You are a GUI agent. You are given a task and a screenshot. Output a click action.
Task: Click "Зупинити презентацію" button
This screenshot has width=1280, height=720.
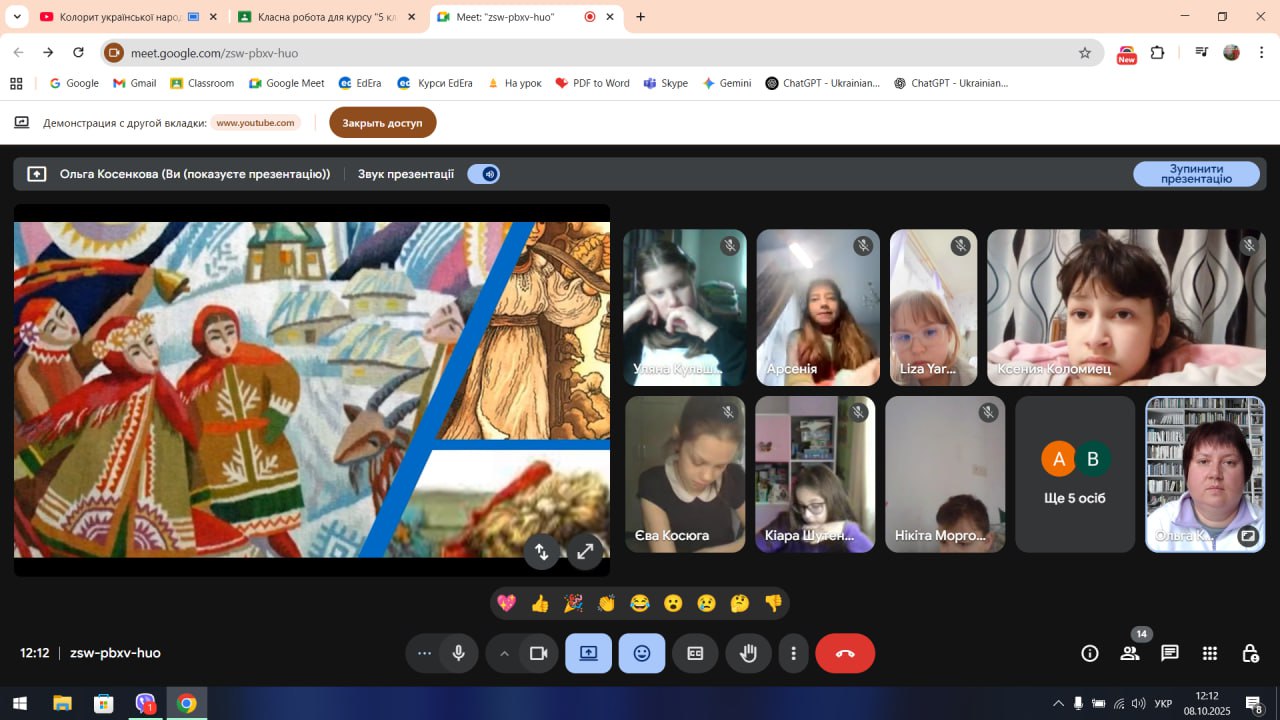[x=1196, y=174]
